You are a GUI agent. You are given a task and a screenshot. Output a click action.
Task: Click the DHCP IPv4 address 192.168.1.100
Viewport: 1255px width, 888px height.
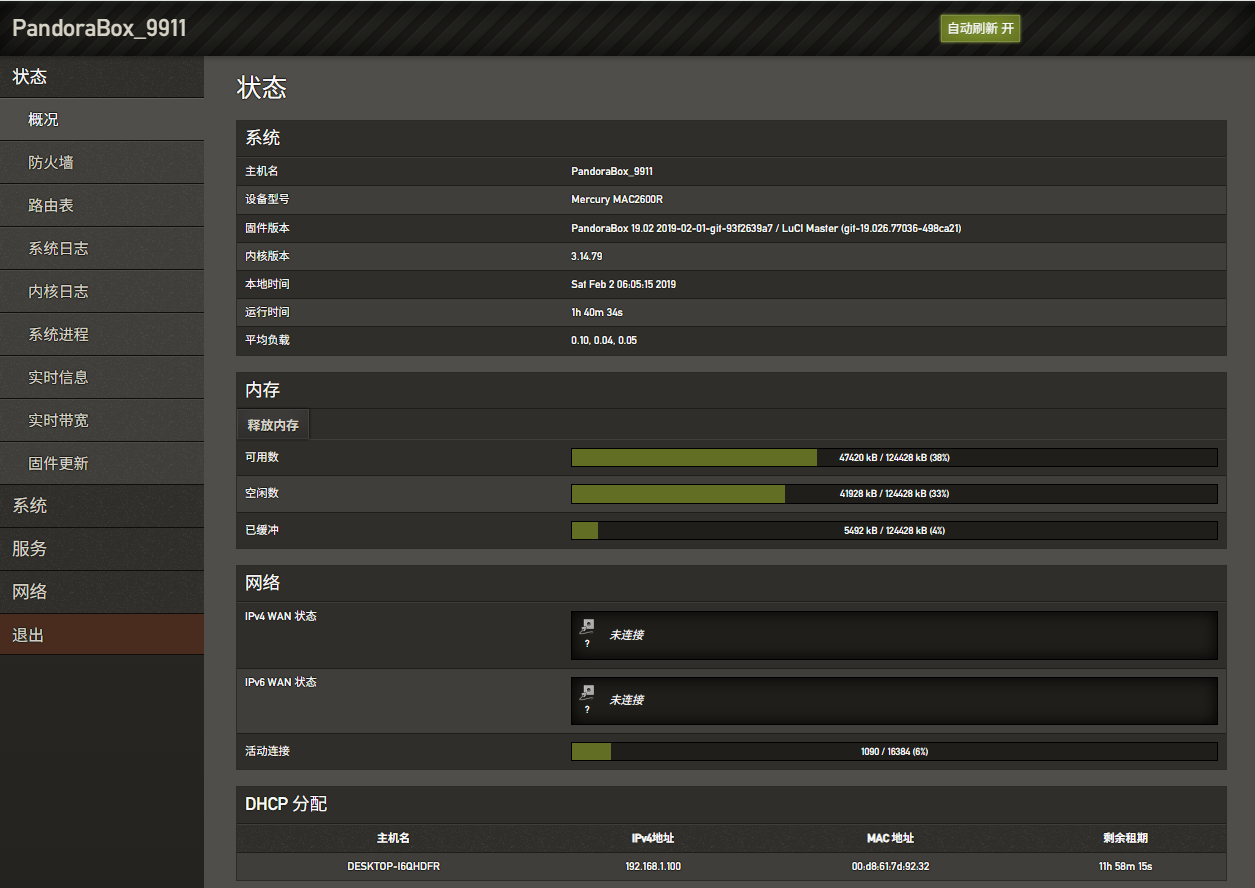click(x=653, y=866)
